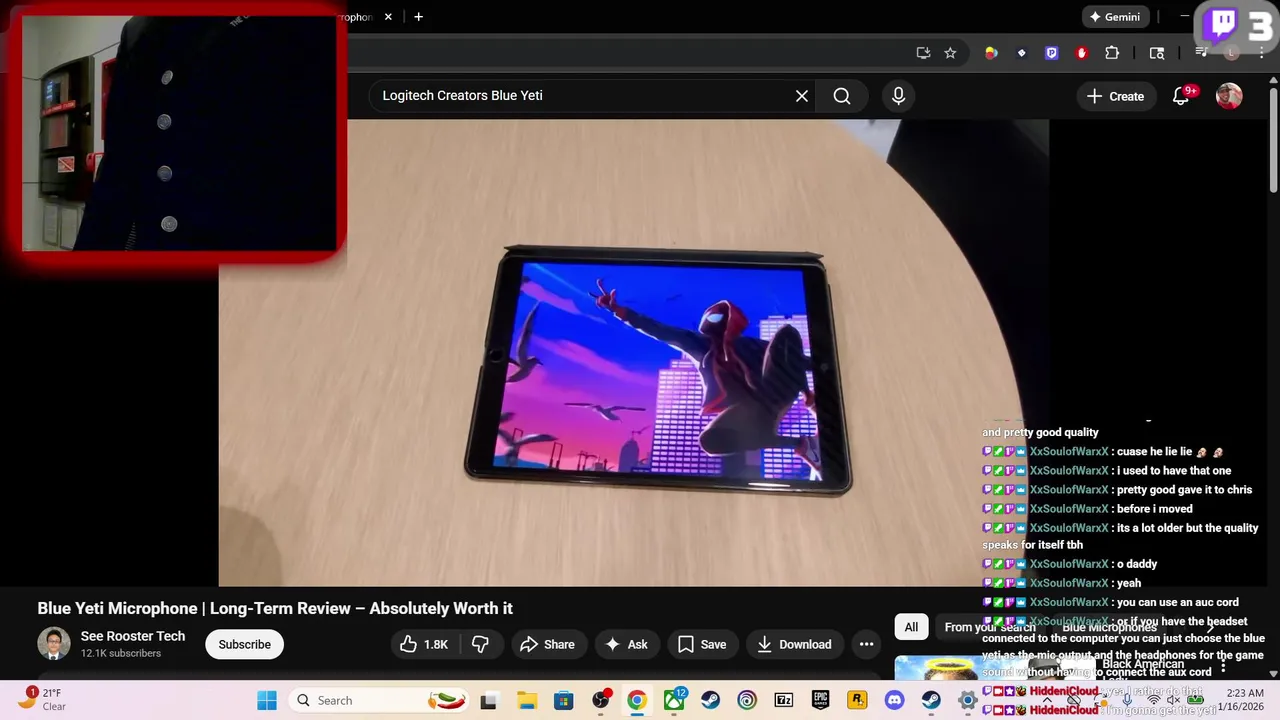Click the multicolor circles extension icon

(991, 53)
